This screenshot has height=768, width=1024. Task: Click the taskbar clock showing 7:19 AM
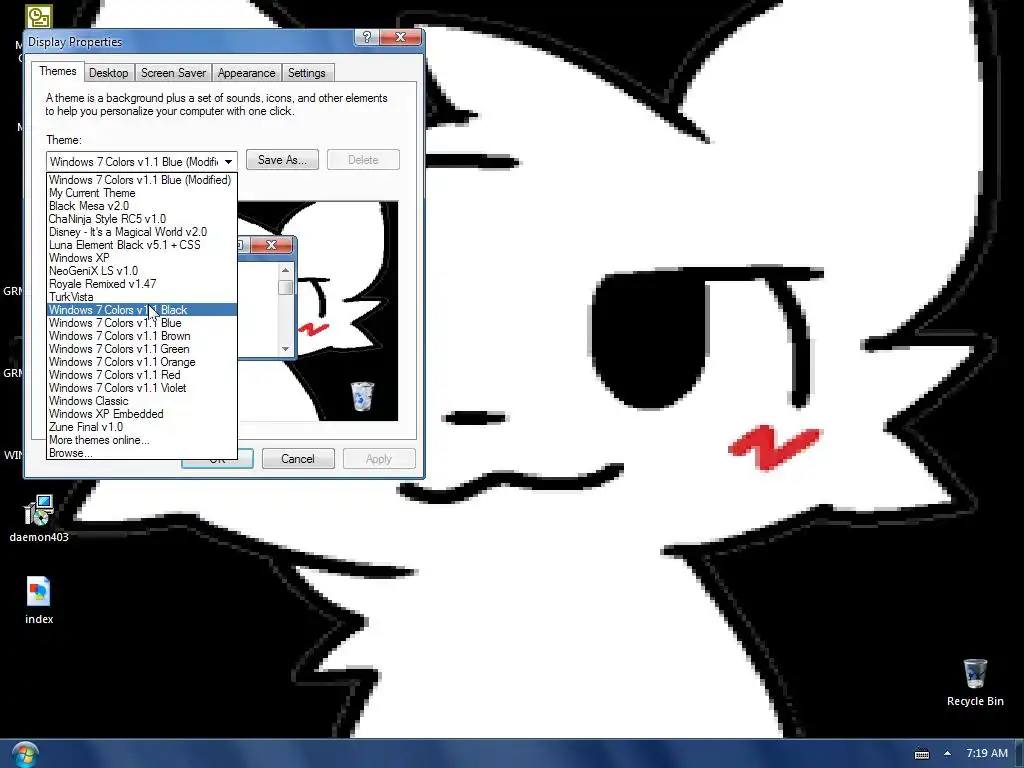[x=987, y=753]
